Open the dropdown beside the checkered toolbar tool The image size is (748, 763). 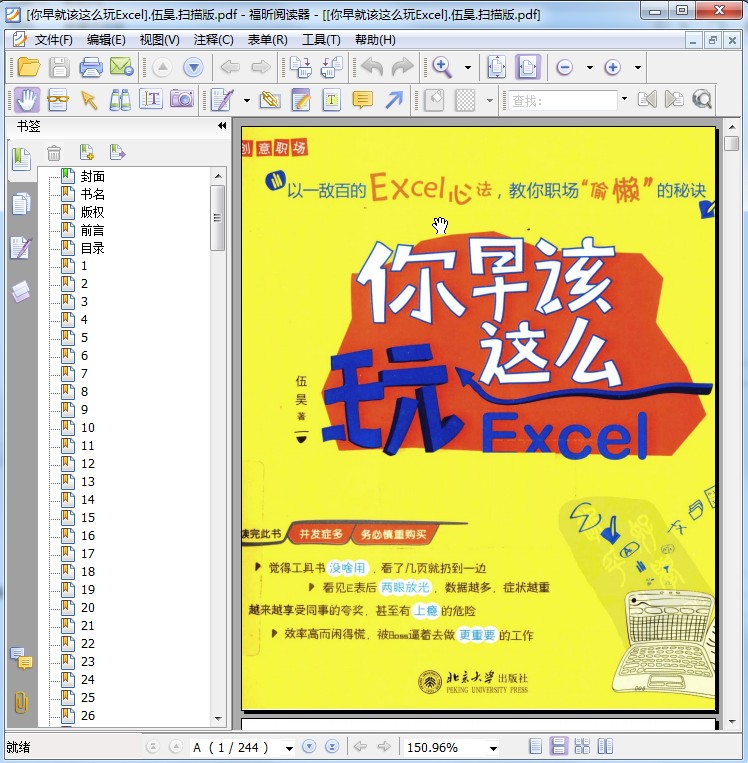(490, 101)
